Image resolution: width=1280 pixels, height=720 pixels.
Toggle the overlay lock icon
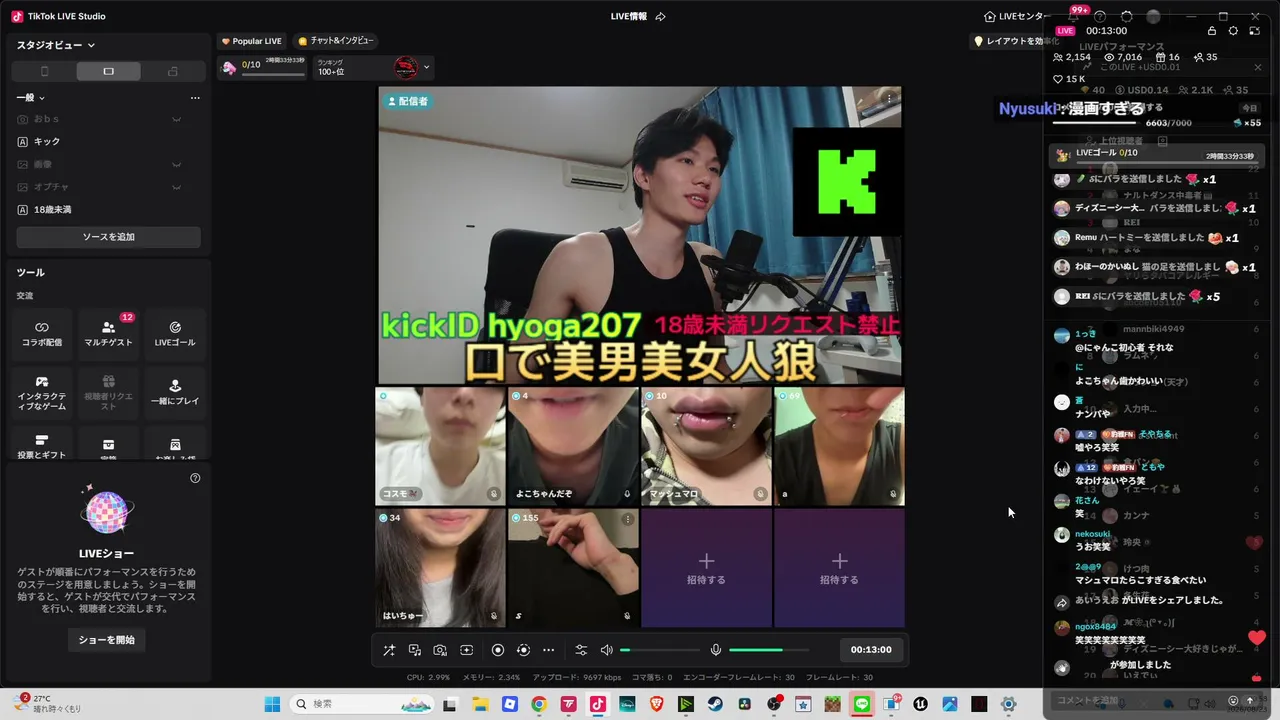coord(1212,31)
